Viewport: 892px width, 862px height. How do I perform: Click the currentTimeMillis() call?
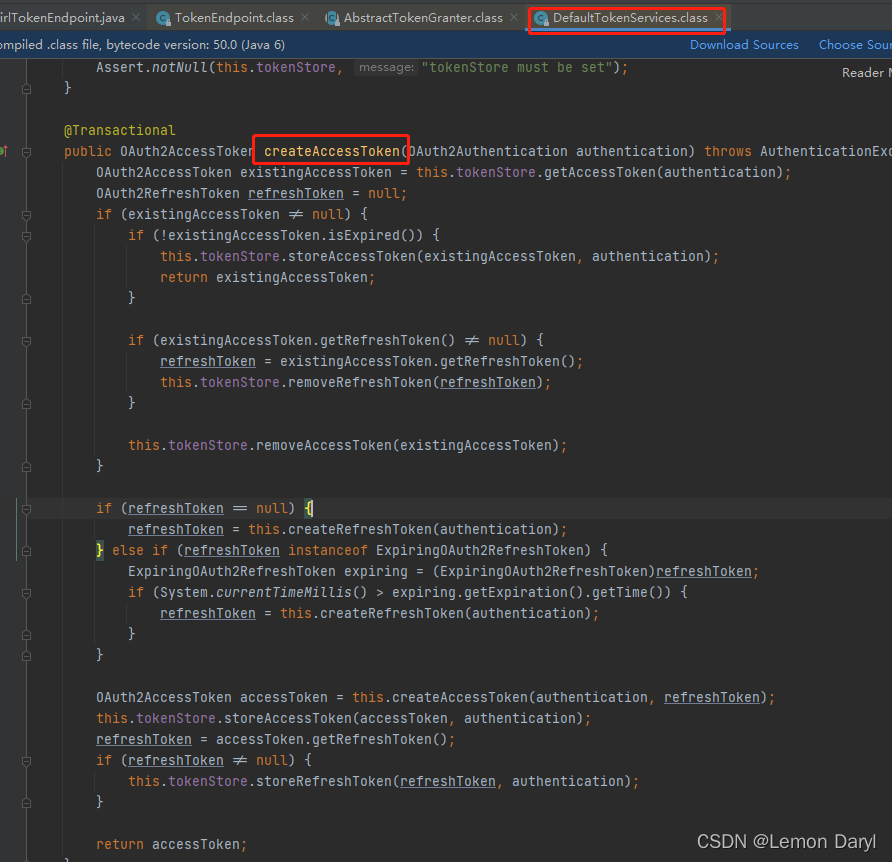tap(291, 592)
